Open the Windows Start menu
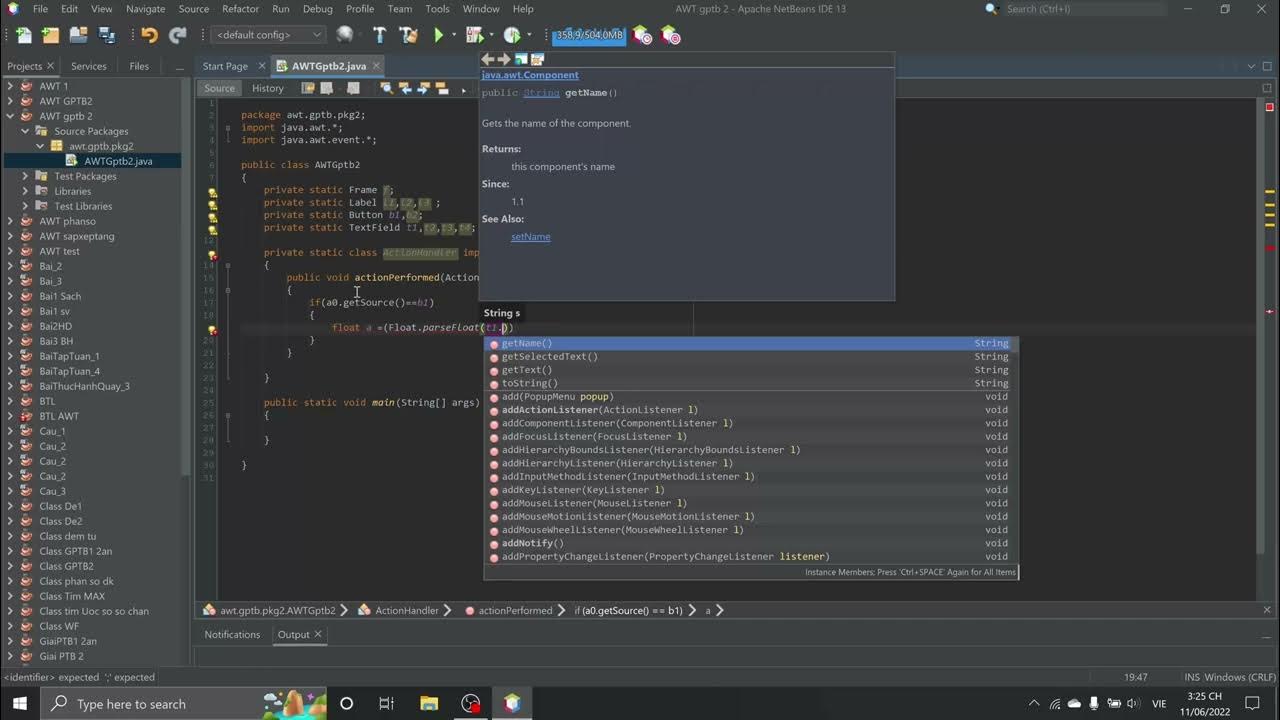Viewport: 1280px width, 720px height. coord(20,703)
